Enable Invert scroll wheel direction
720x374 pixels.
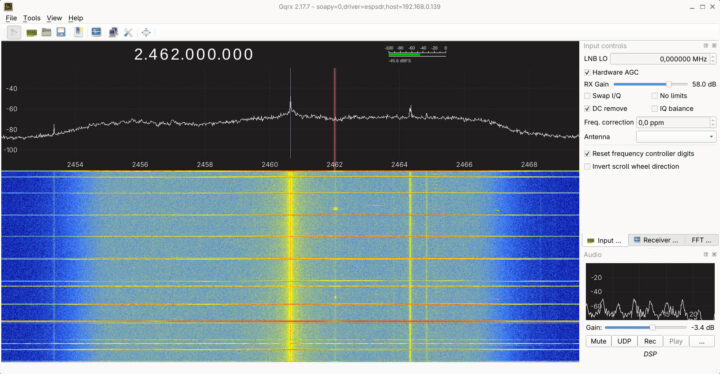[x=587, y=166]
